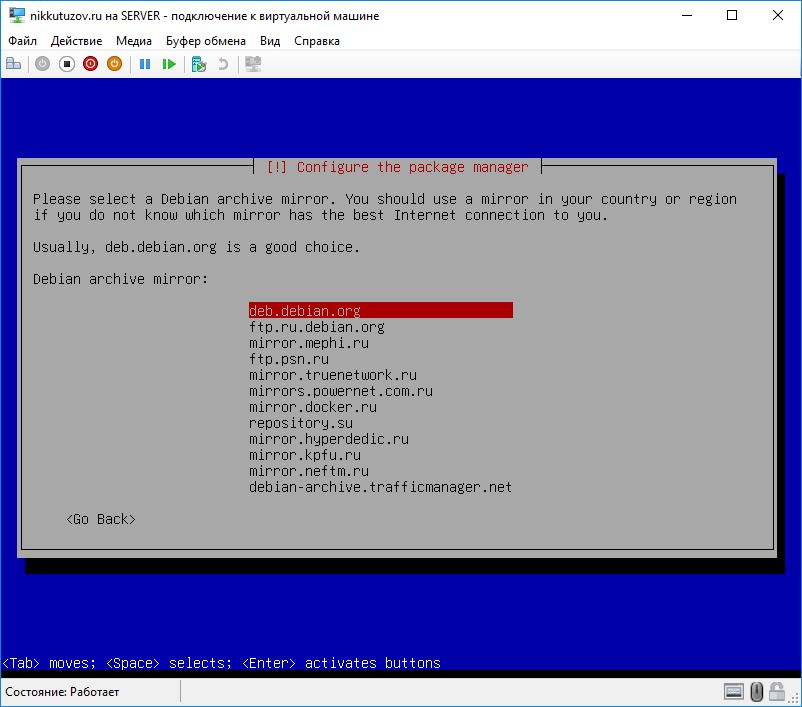Open the Буфер обмена menu
This screenshot has width=802, height=707.
pyautogui.click(x=206, y=41)
